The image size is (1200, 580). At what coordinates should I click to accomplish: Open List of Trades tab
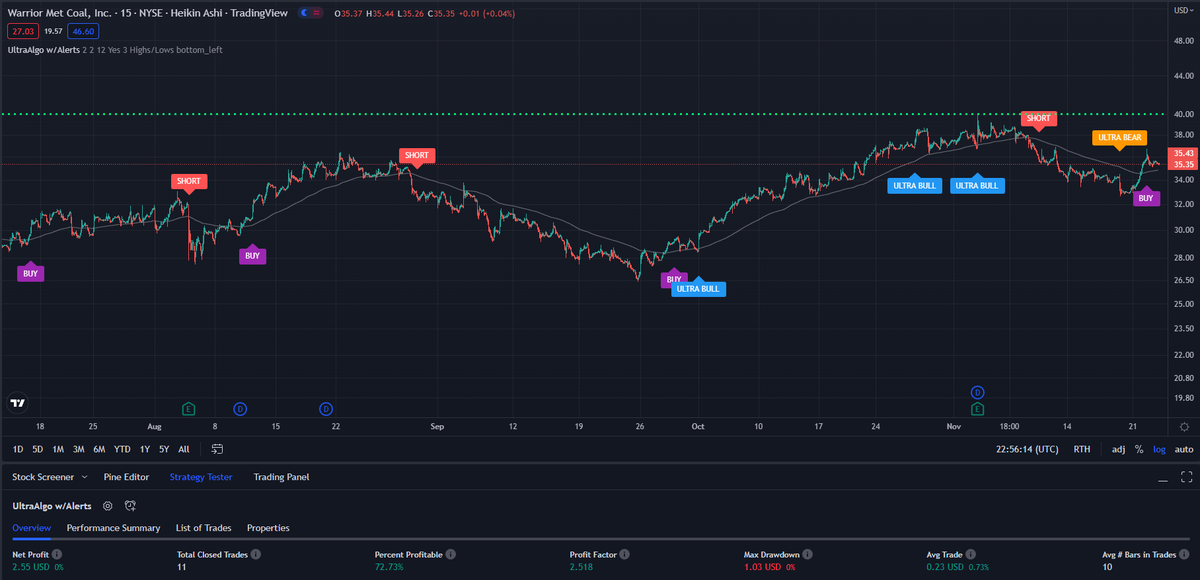pos(203,527)
